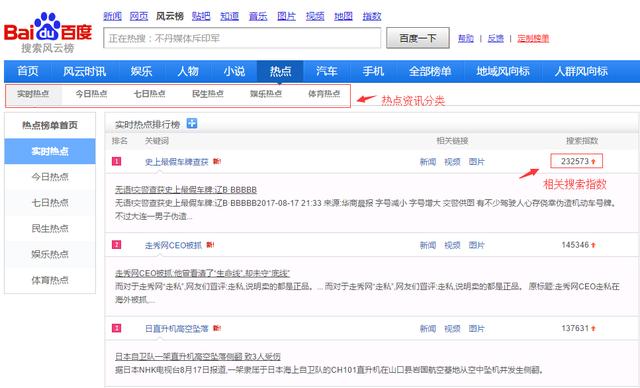Click the red 定制榜单 link
Viewport: 640px width, 388px height.
pyautogui.click(x=533, y=38)
